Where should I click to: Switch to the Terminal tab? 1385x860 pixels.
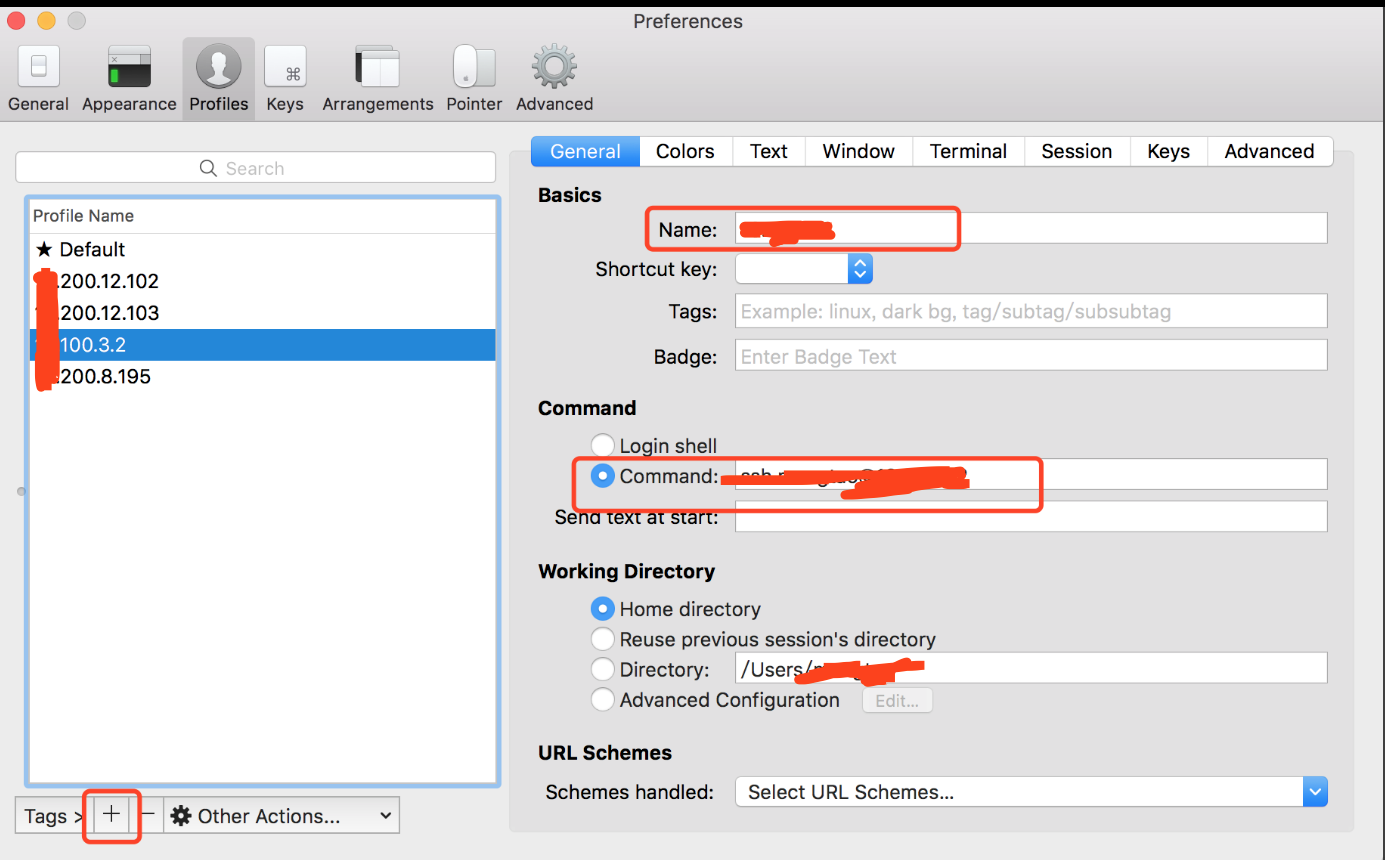[x=967, y=151]
